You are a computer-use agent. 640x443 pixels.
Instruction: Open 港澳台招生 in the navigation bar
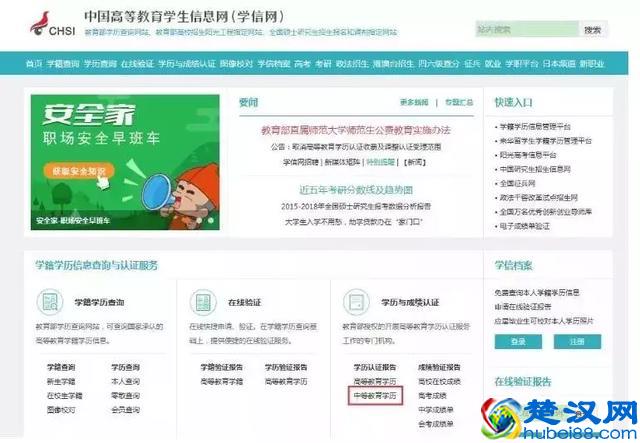pyautogui.click(x=393, y=64)
